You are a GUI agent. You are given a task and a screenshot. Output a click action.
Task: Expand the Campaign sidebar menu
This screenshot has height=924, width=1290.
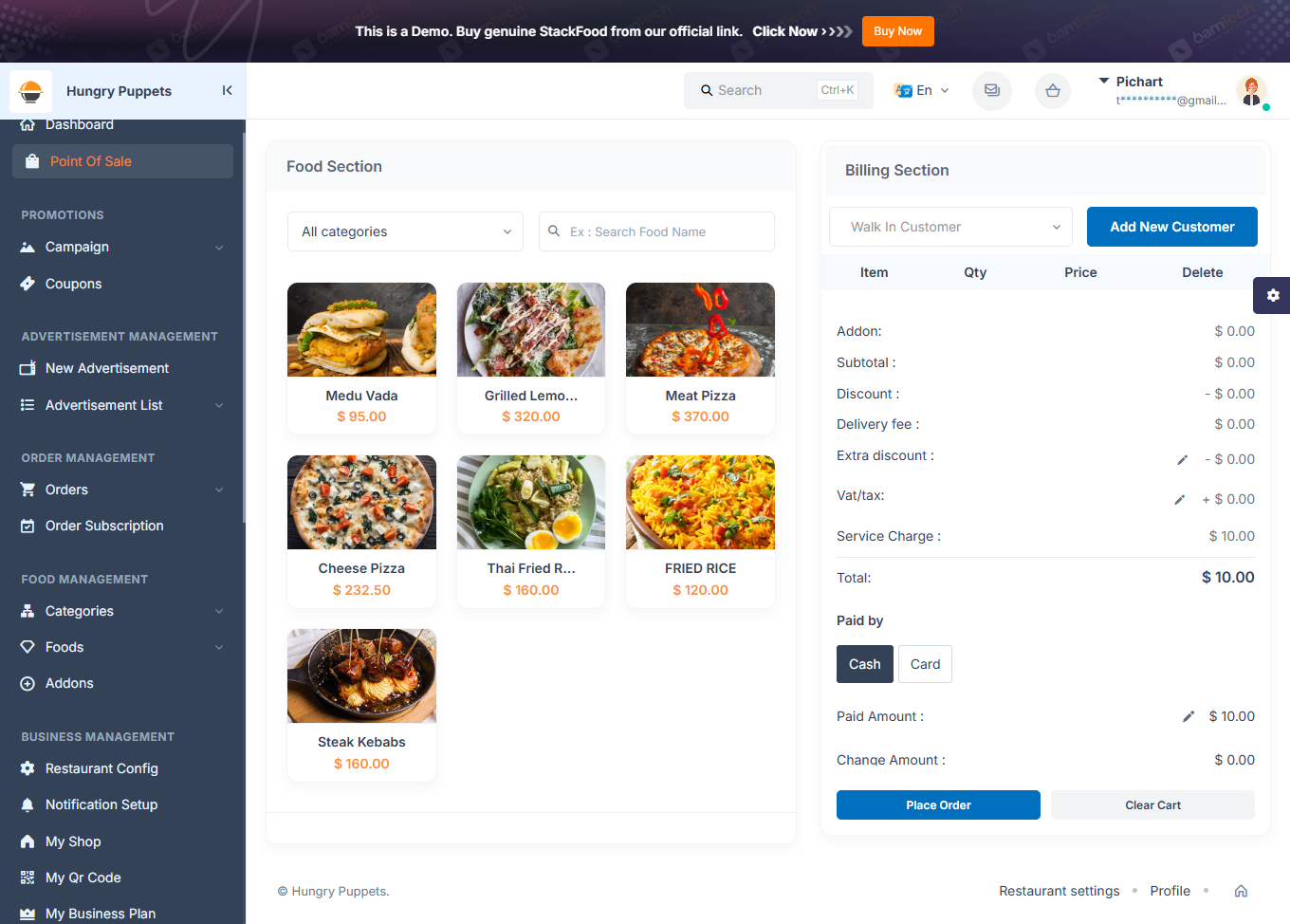point(122,247)
